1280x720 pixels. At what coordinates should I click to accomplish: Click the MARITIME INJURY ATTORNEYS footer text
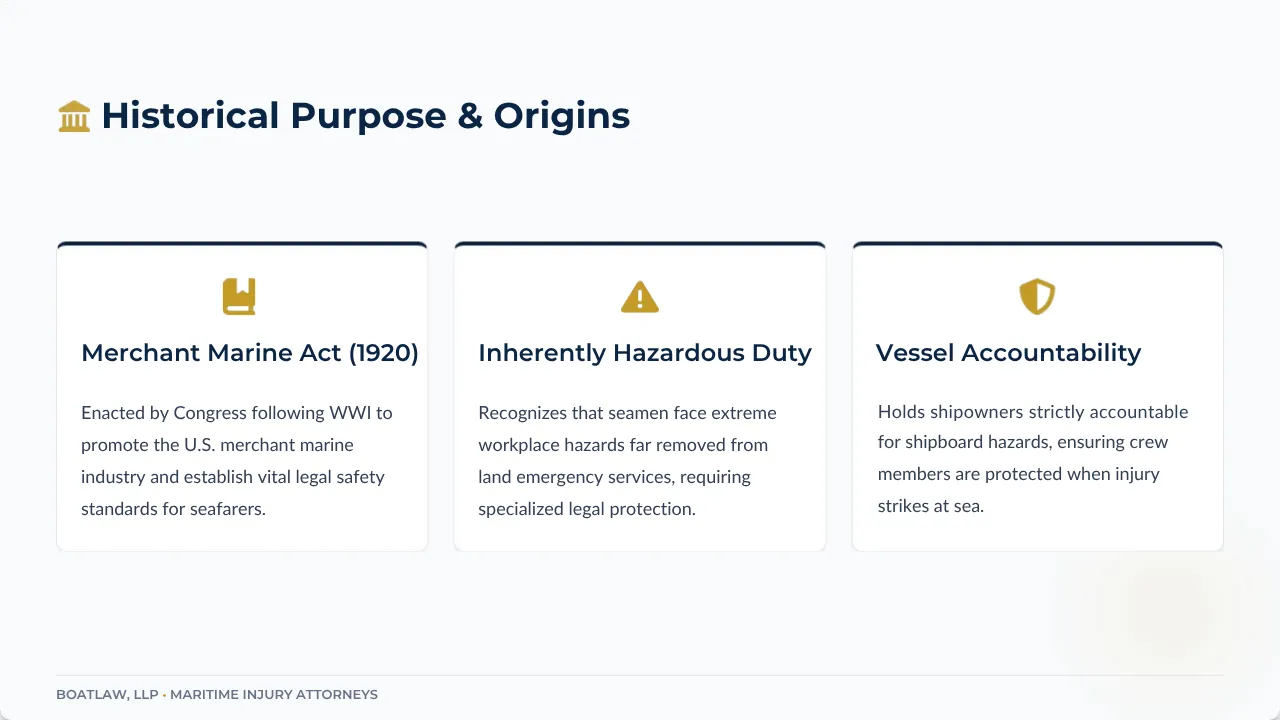click(274, 694)
